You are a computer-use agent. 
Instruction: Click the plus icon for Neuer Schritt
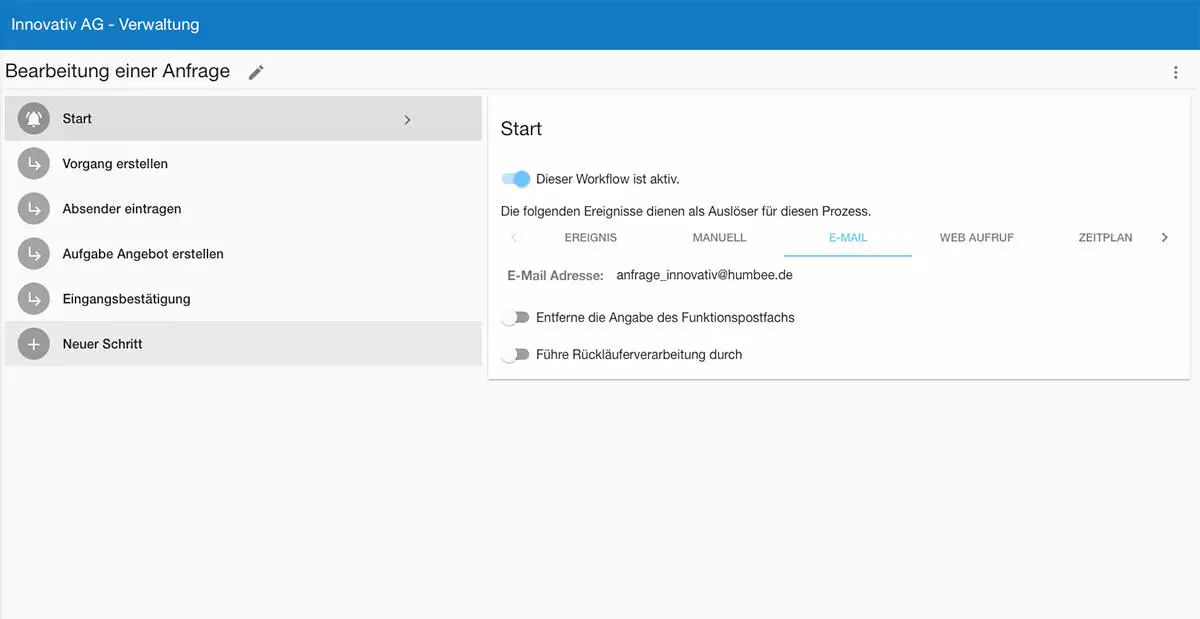[x=33, y=343]
